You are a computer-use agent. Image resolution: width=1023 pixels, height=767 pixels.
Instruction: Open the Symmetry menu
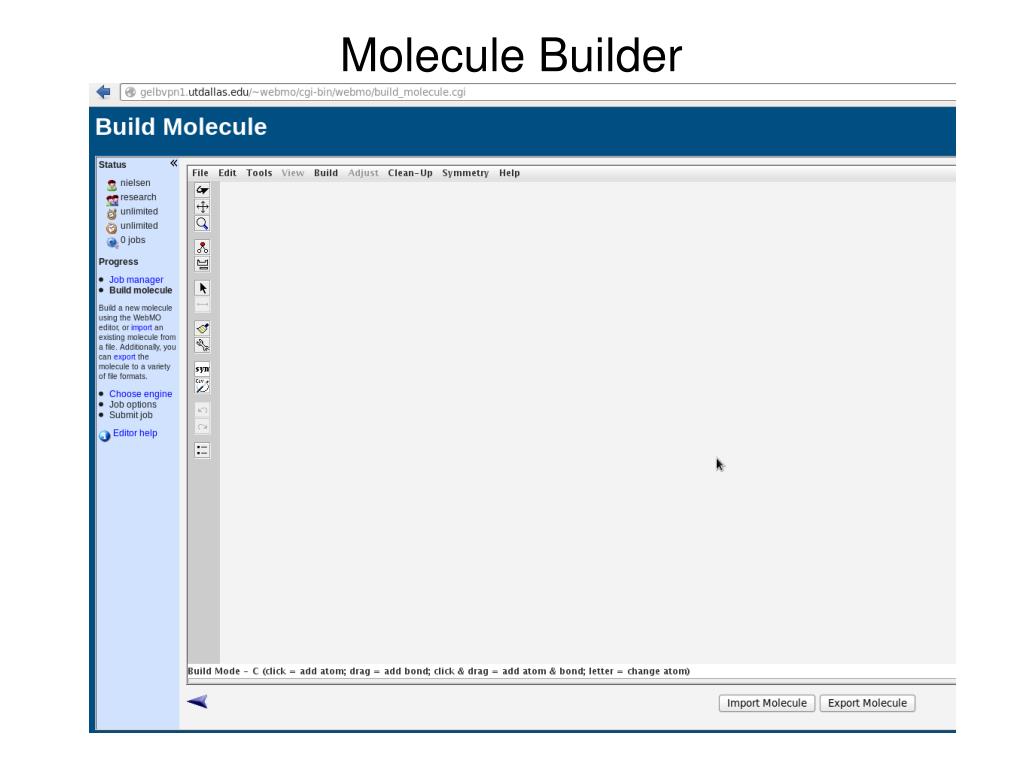click(465, 173)
